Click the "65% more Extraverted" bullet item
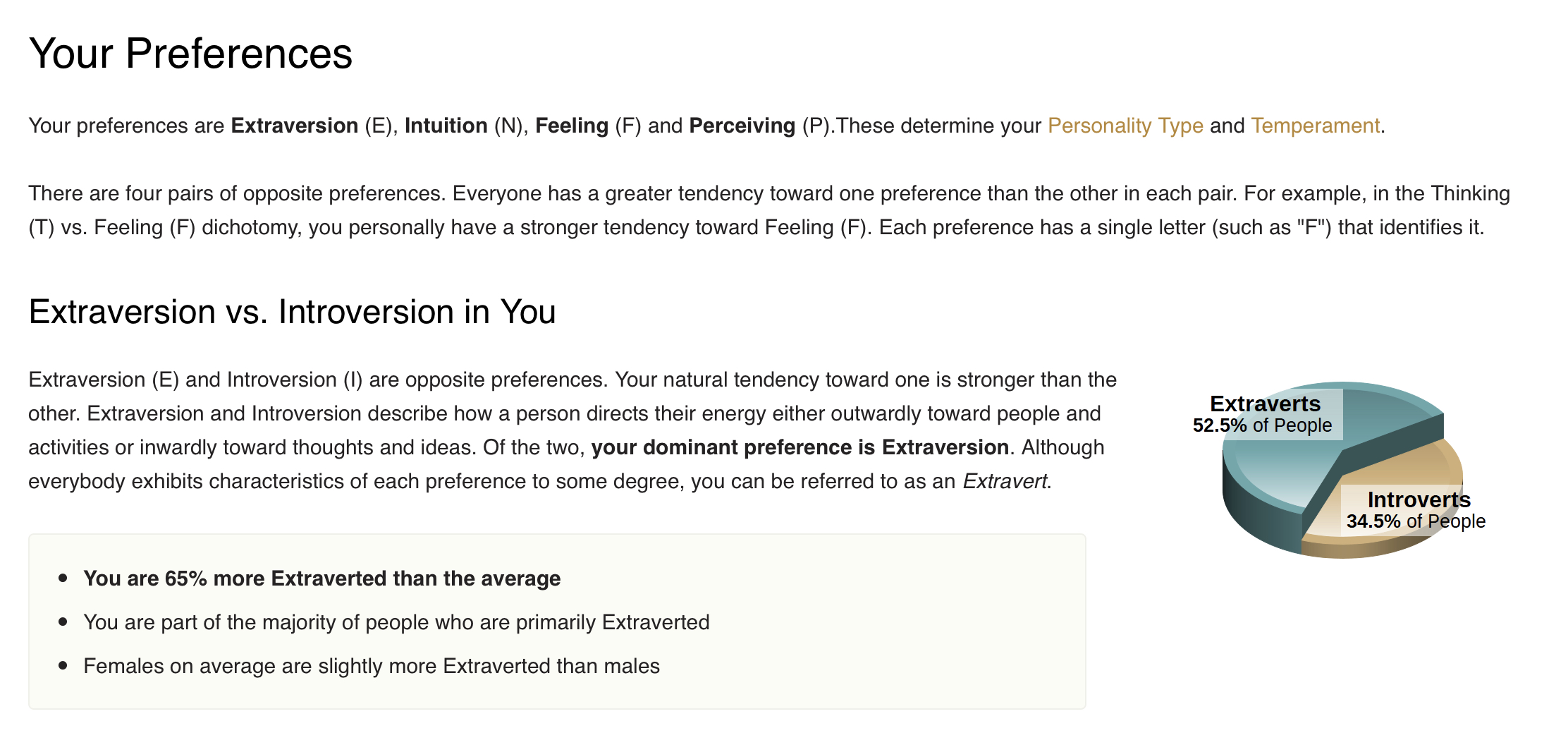 (x=321, y=578)
